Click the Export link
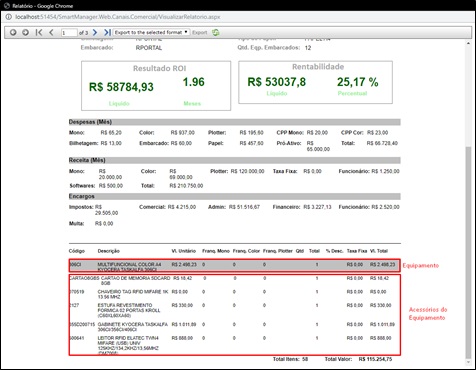This screenshot has height=370, width=476. coord(199,33)
